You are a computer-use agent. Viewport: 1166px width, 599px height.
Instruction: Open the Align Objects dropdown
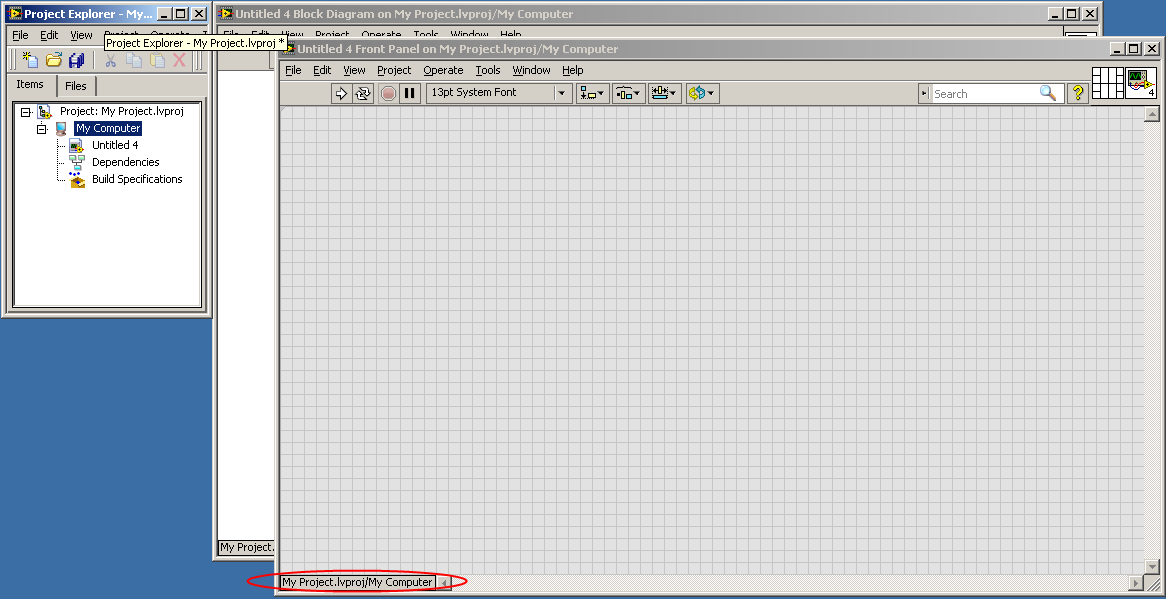point(593,93)
